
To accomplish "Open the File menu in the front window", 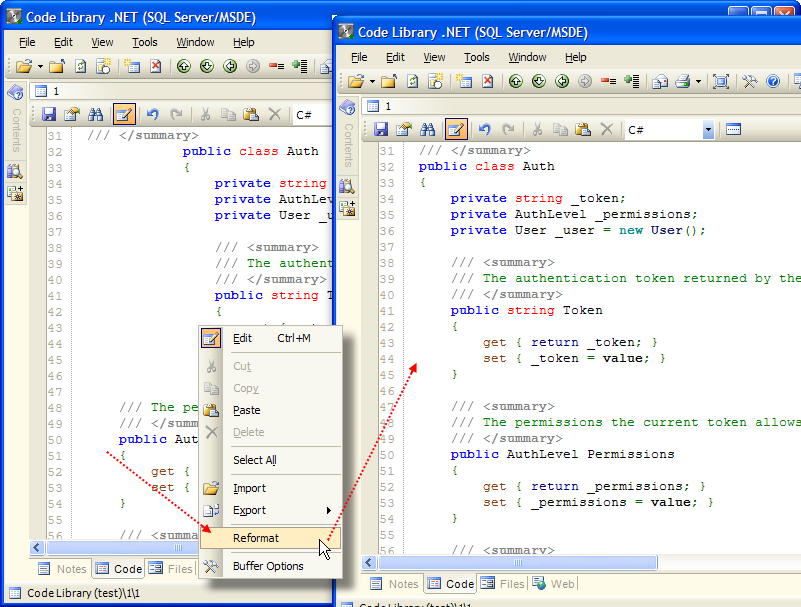I will click(359, 57).
